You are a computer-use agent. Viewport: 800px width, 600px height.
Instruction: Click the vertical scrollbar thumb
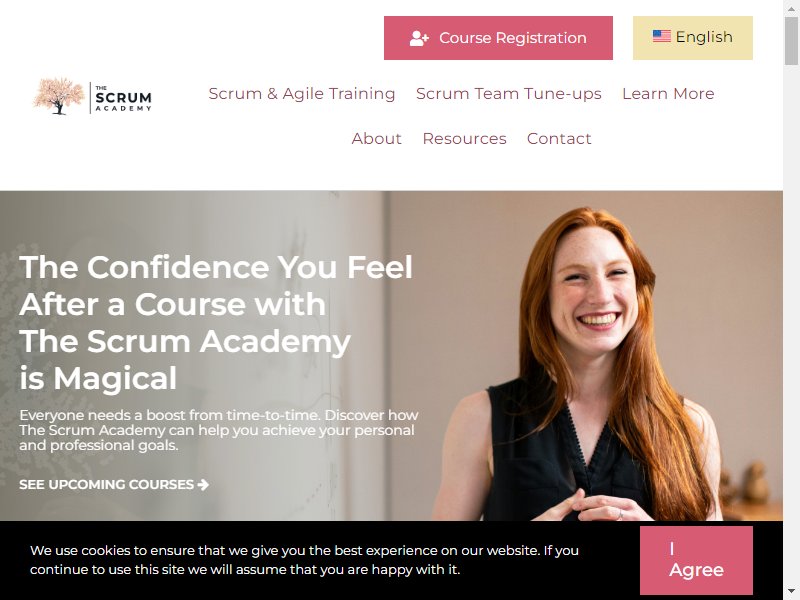tap(791, 40)
